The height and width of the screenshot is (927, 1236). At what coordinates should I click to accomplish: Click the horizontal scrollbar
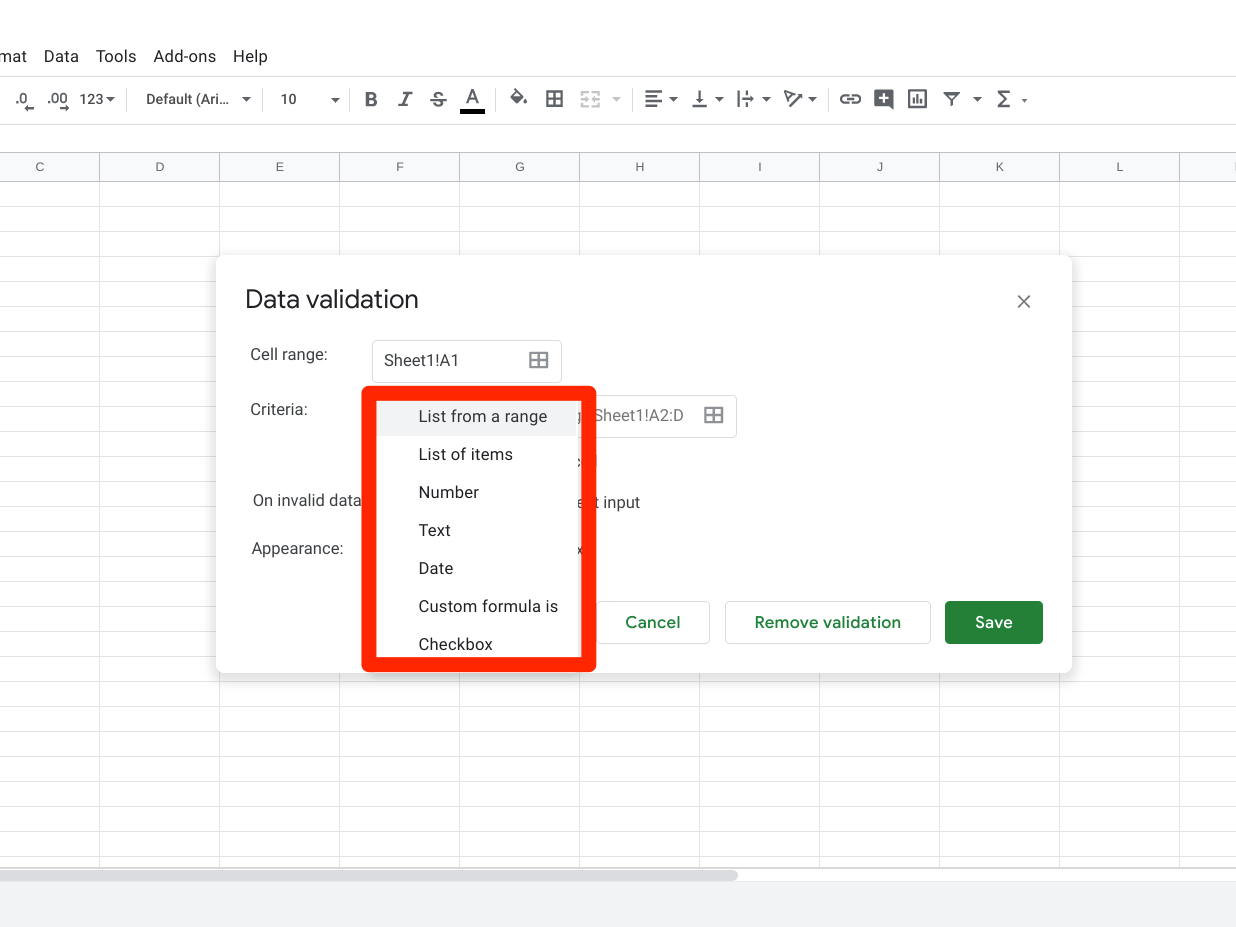click(368, 875)
